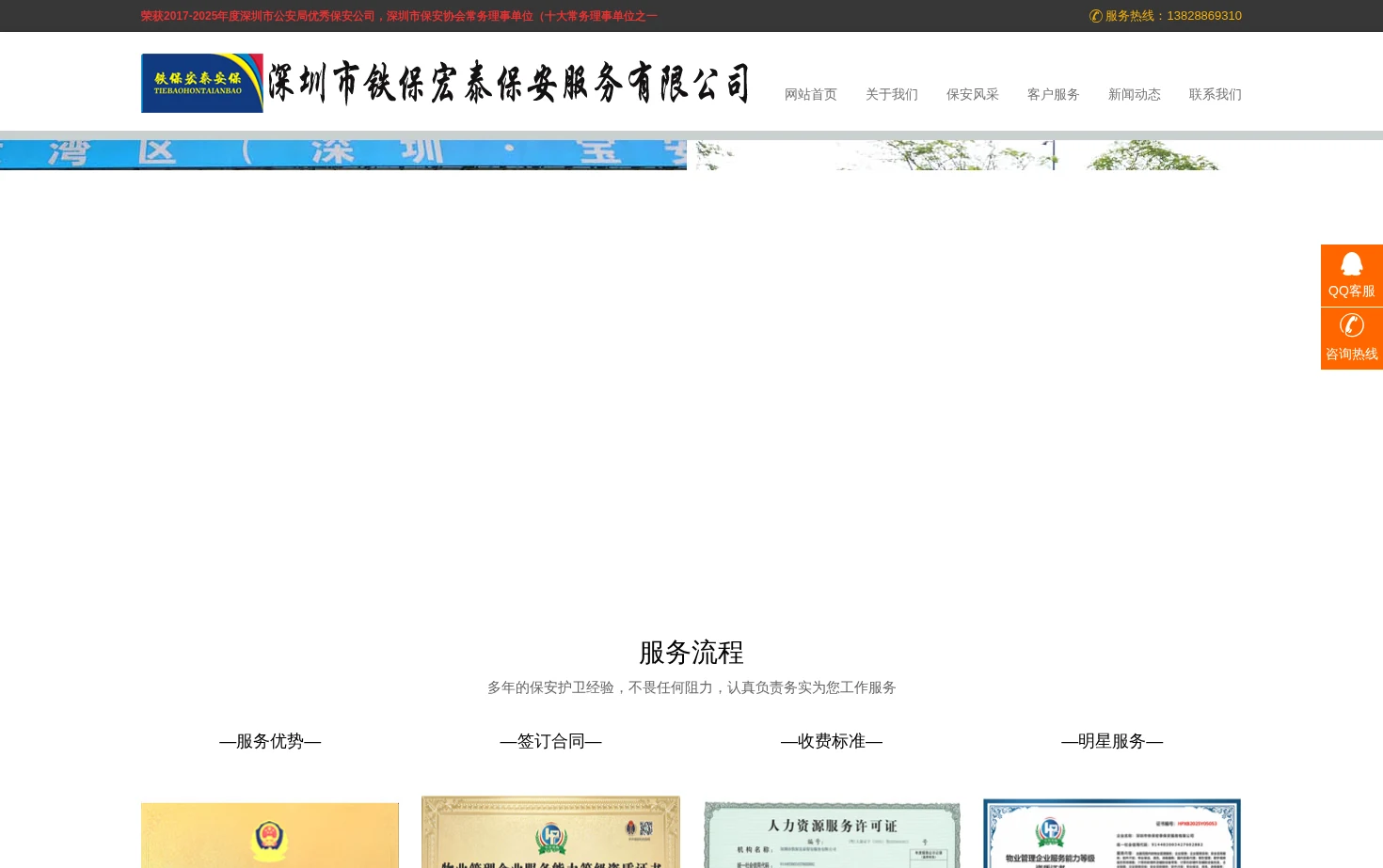Screen dimensions: 1383x868
Task: Click the blue banner image with 深圳
Action: [343, 155]
